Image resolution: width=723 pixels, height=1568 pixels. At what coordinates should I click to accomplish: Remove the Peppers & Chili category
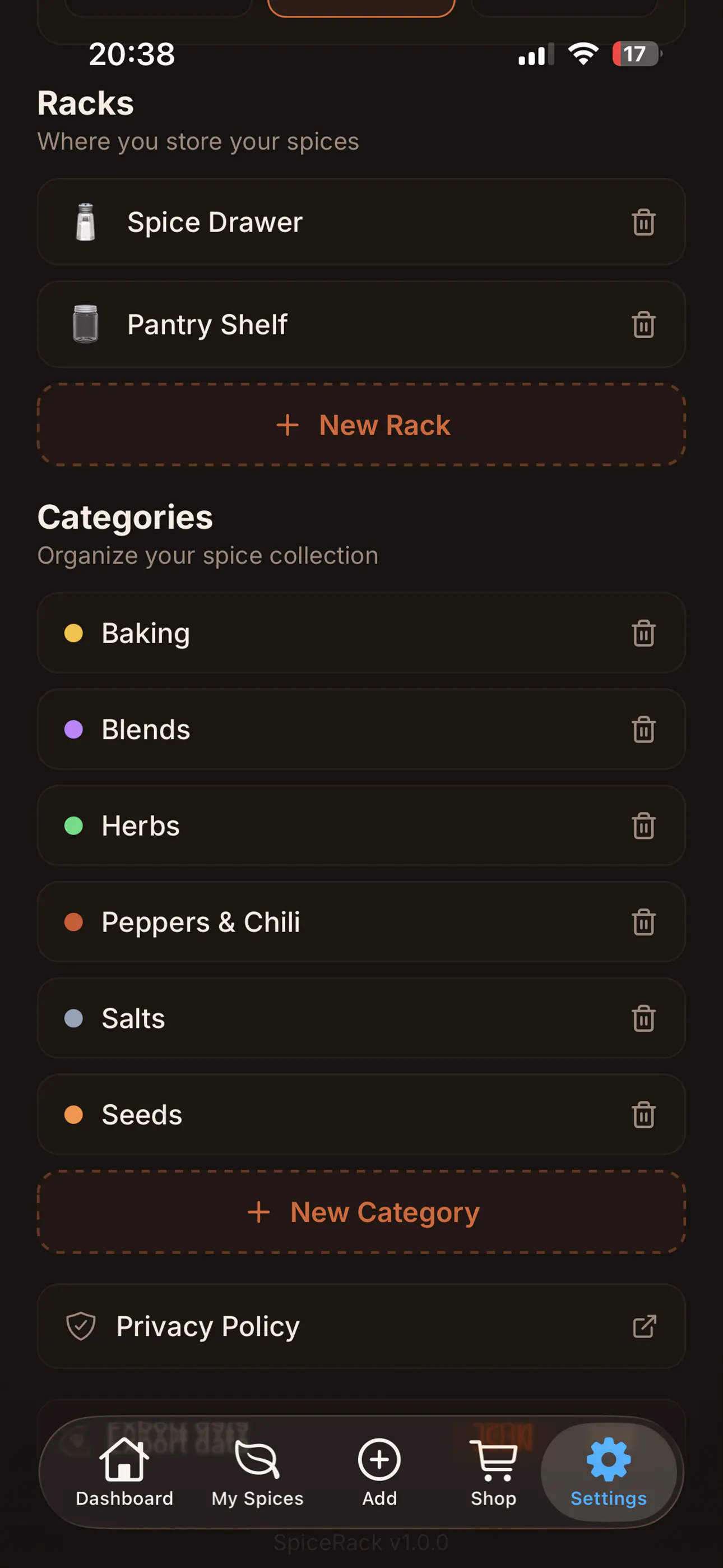(x=643, y=921)
